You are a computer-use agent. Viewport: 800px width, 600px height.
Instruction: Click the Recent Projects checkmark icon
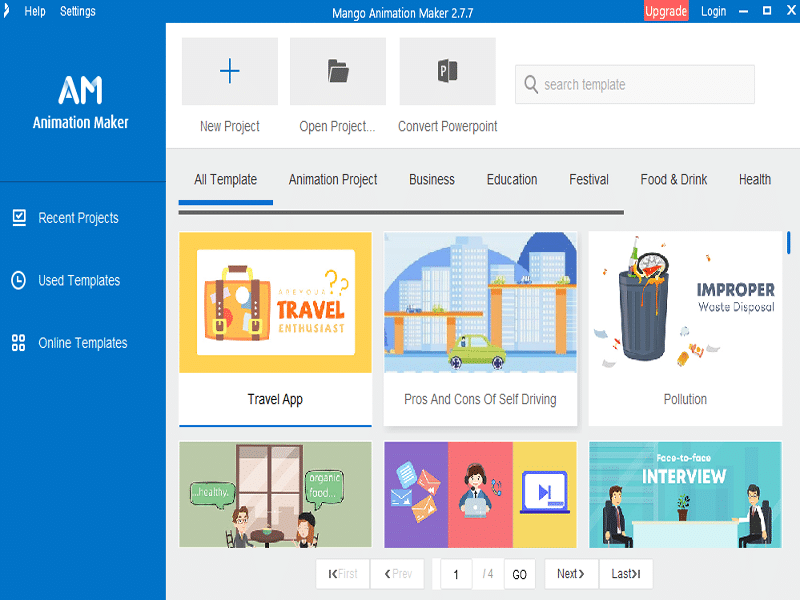pos(19,218)
